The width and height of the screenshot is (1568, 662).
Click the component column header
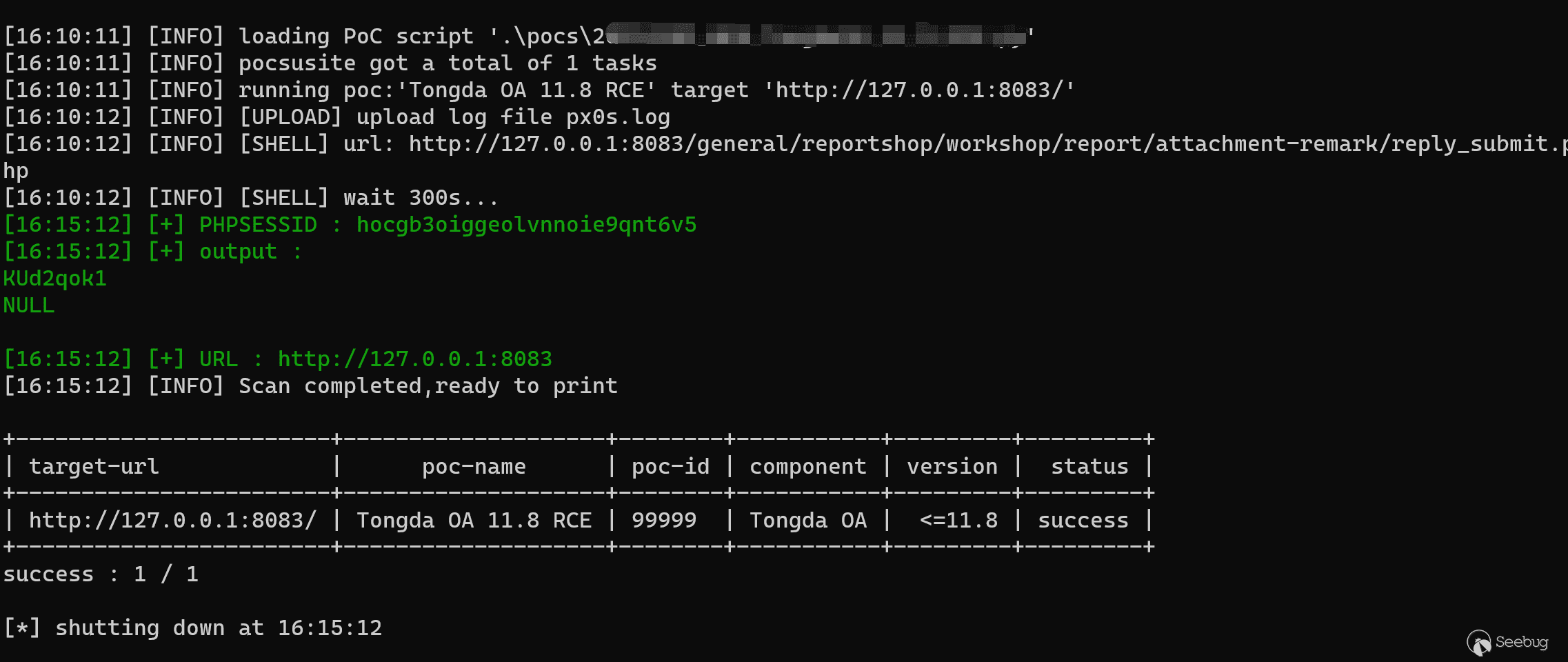807,467
